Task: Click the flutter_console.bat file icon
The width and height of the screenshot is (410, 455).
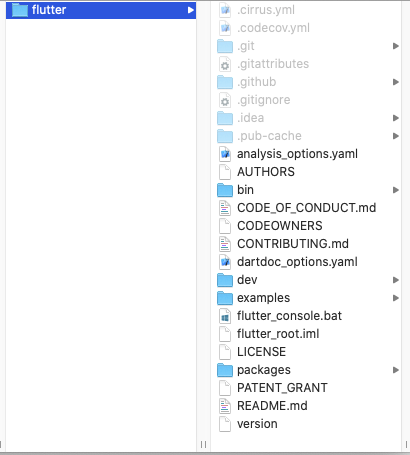Action: click(x=225, y=316)
